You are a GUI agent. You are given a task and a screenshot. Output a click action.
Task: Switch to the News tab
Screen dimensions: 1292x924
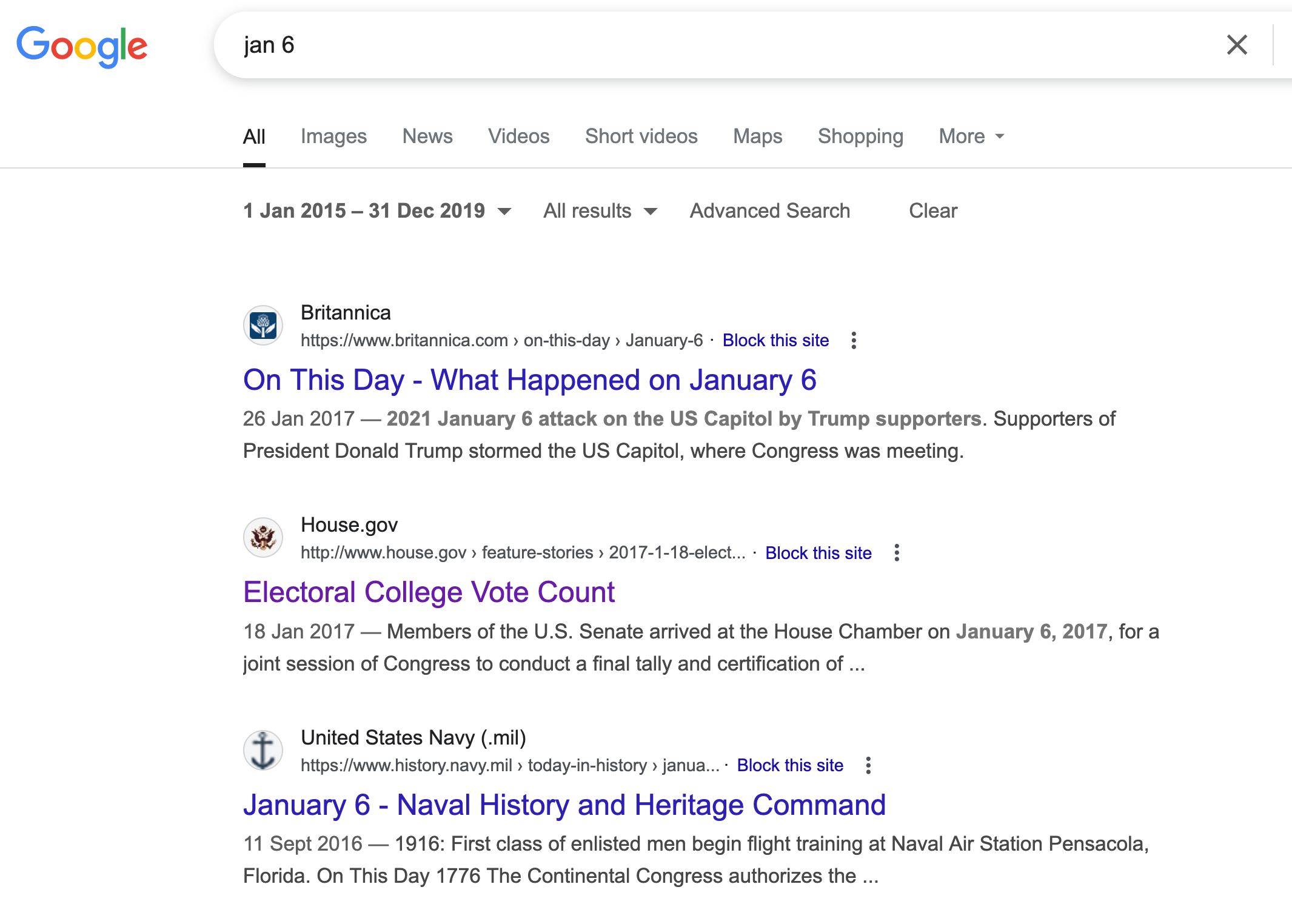[x=427, y=136]
